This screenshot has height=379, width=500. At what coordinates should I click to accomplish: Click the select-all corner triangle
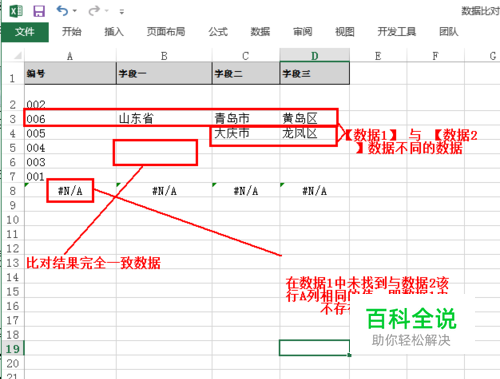[x=17, y=55]
